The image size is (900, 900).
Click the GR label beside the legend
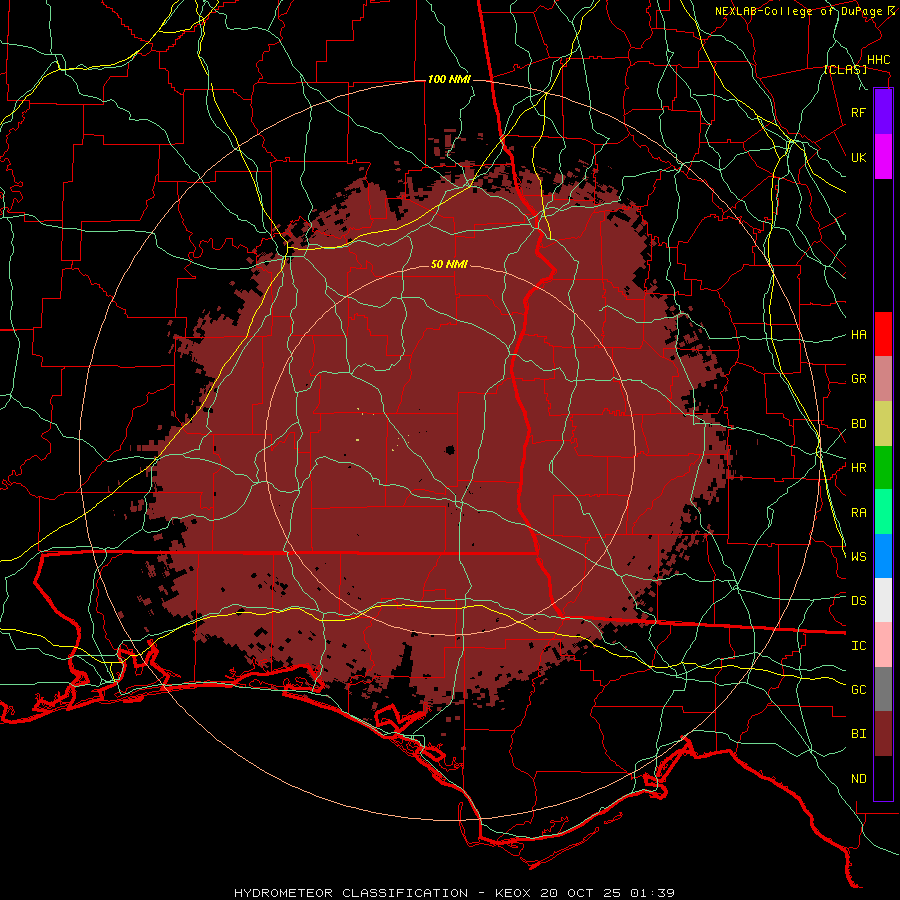859,379
